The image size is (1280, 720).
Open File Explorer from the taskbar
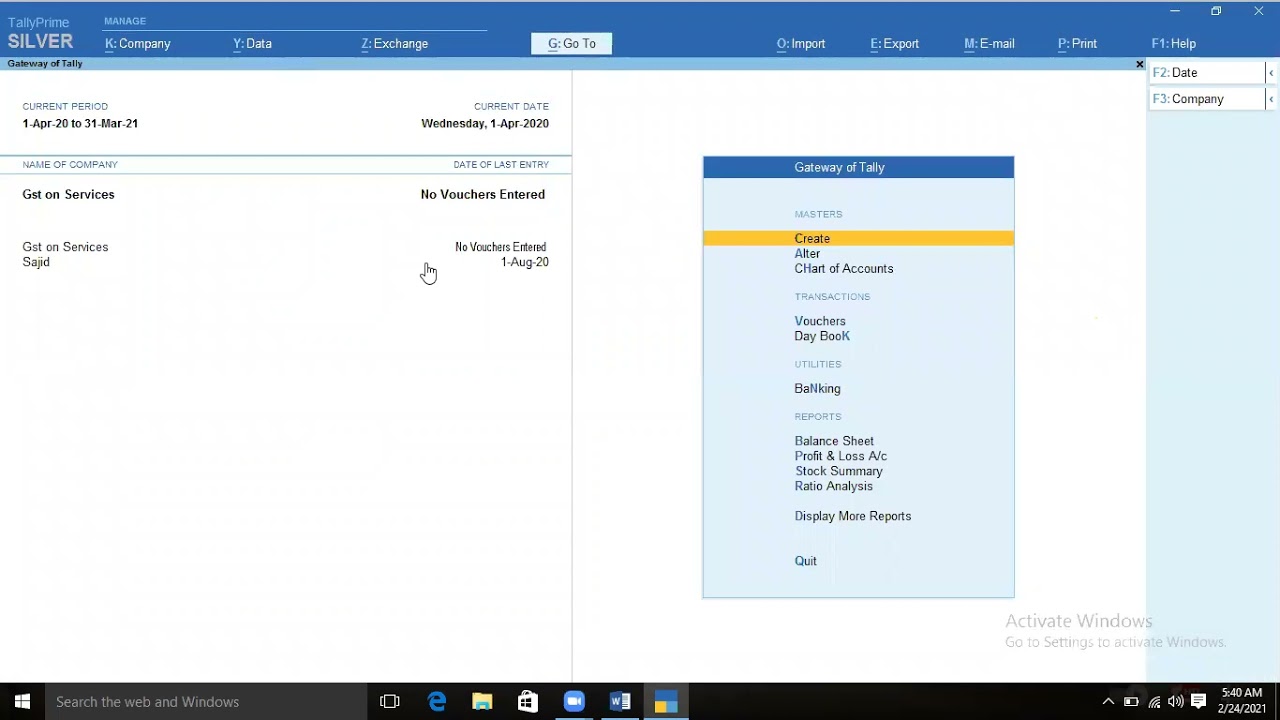tap(482, 702)
